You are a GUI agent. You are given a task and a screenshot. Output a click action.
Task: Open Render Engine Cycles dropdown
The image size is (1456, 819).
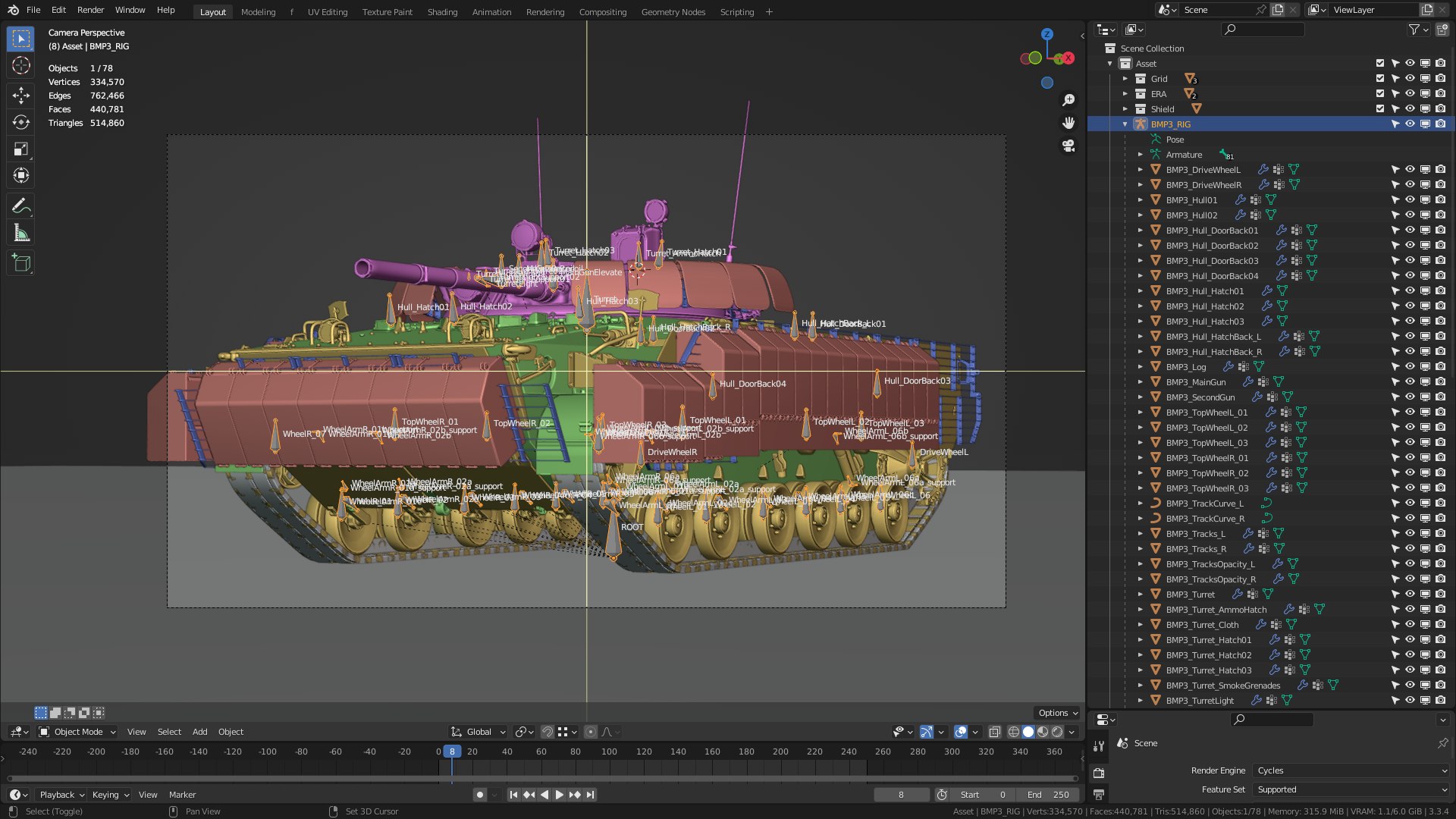point(1351,770)
